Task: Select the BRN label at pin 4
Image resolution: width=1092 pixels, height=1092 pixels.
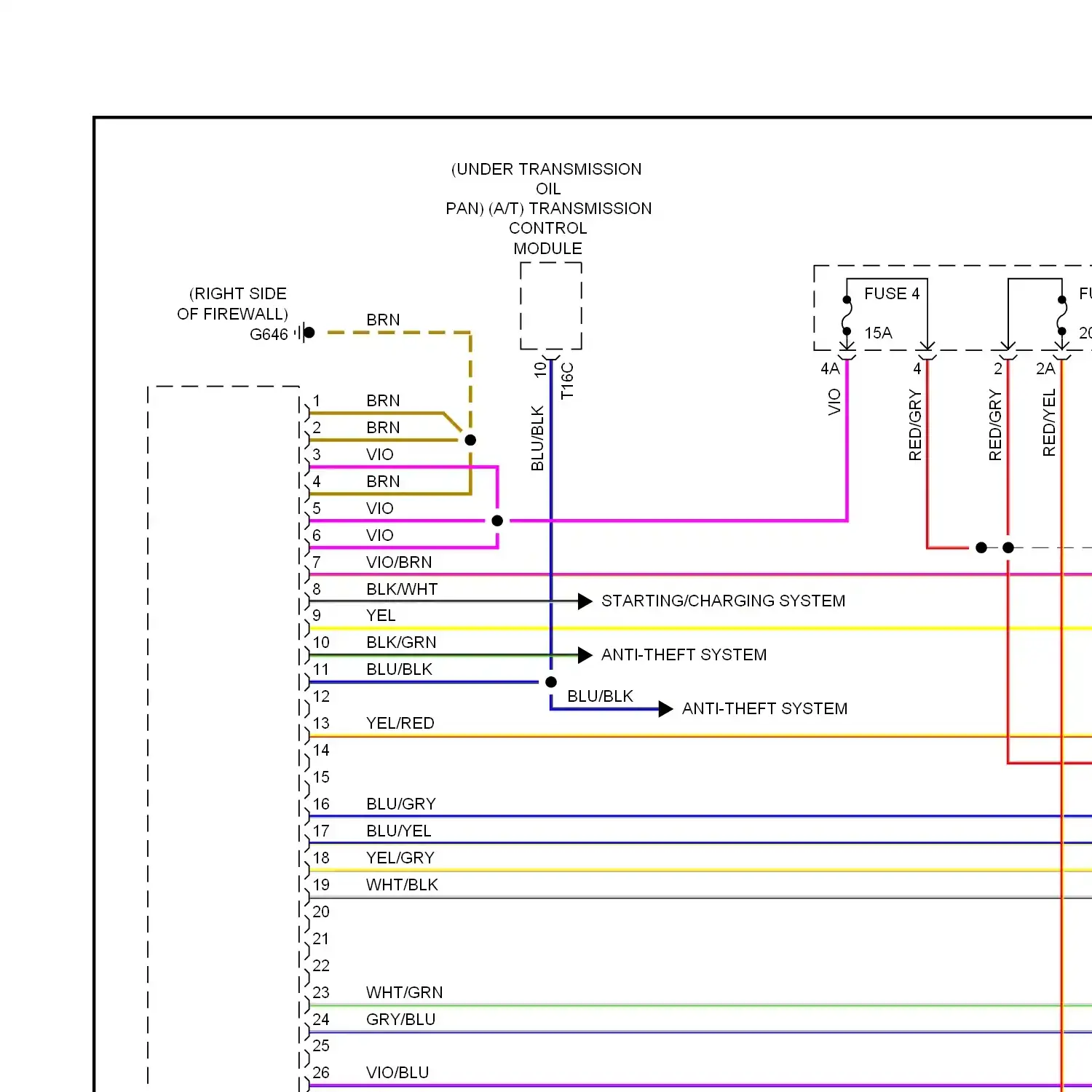Action: tap(383, 481)
